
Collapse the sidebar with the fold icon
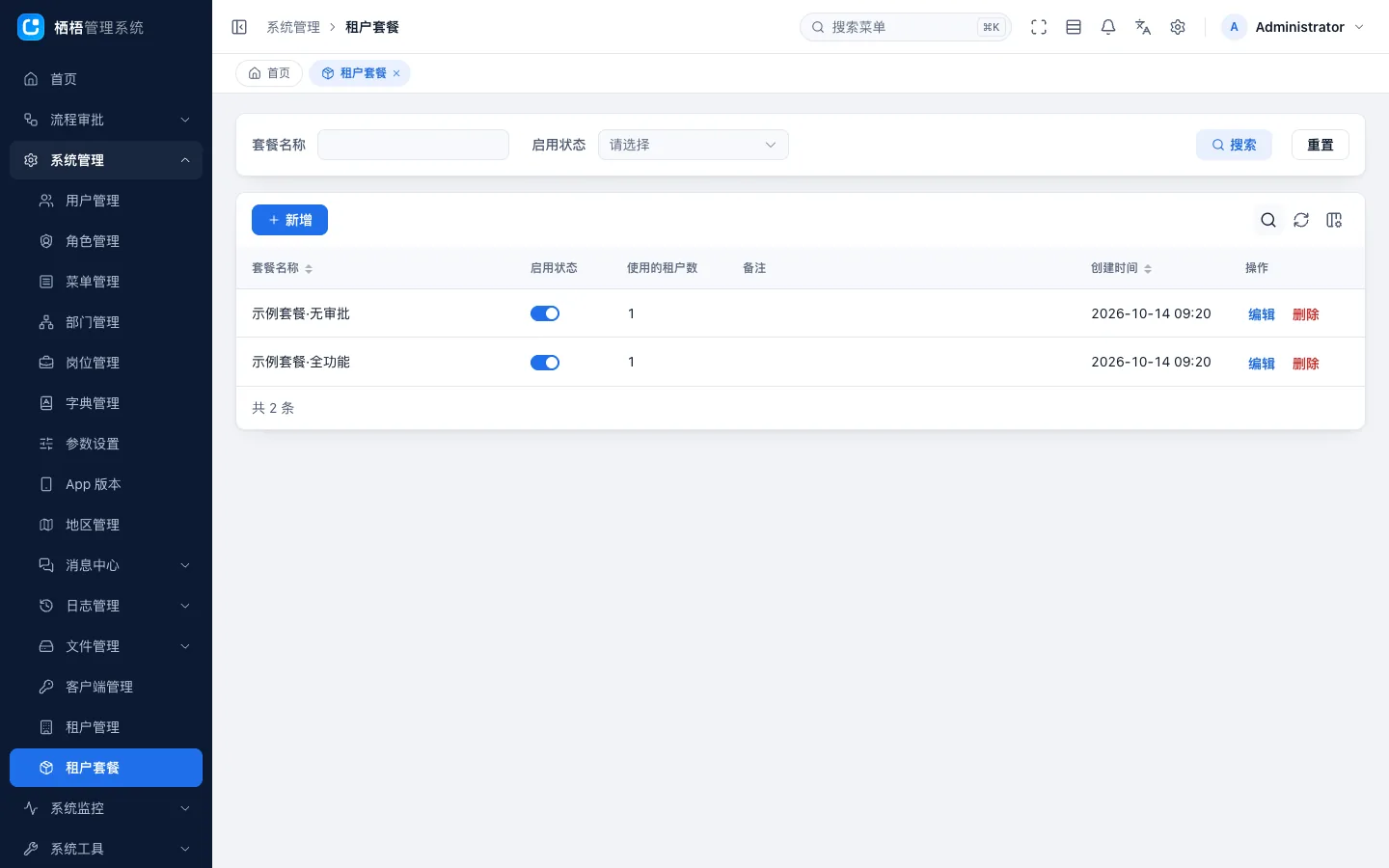(239, 27)
